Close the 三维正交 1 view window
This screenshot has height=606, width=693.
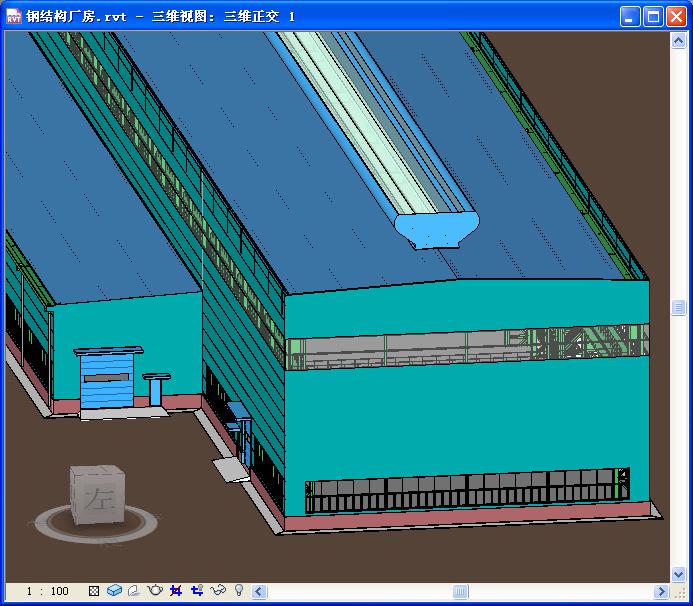click(x=676, y=17)
